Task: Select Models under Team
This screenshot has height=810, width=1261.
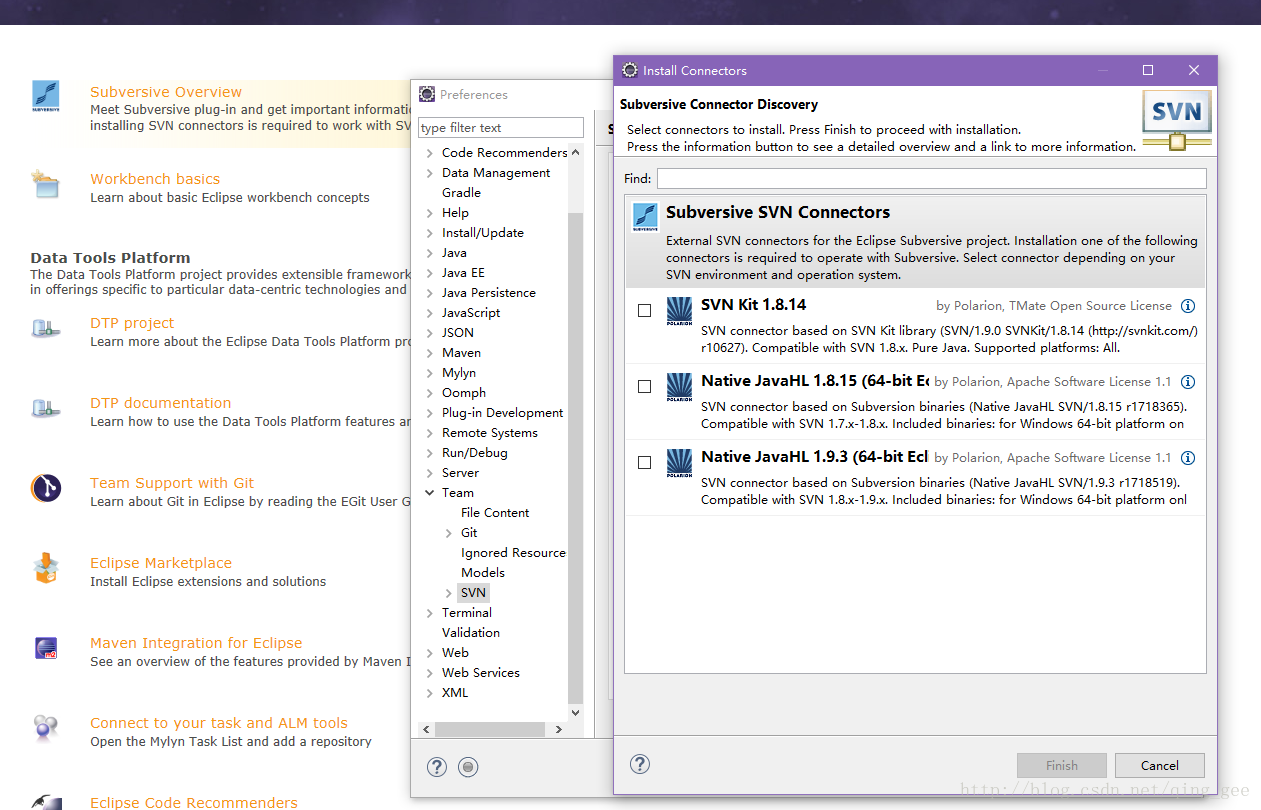Action: tap(483, 573)
